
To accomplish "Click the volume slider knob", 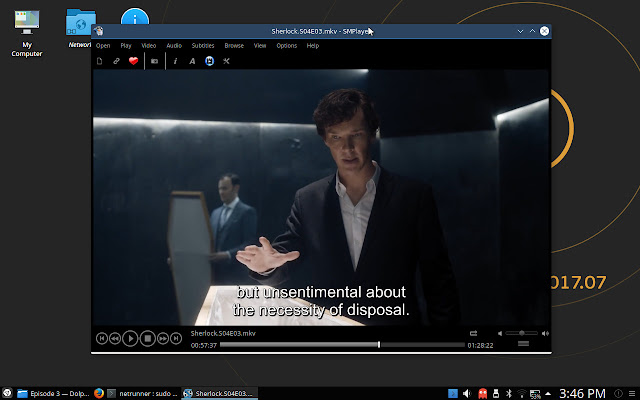I will coord(522,333).
